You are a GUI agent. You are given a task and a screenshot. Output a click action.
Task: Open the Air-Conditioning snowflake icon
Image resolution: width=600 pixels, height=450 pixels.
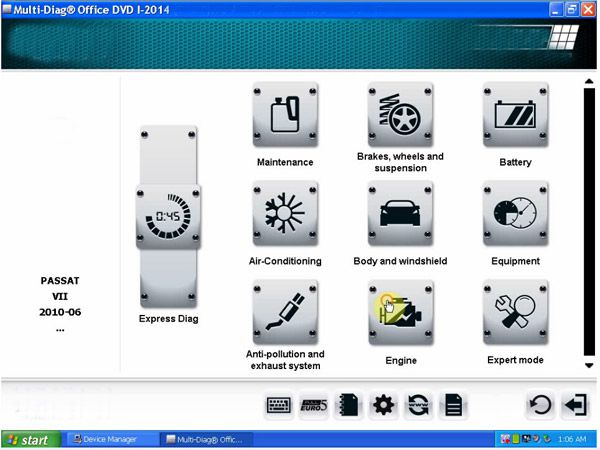click(285, 213)
